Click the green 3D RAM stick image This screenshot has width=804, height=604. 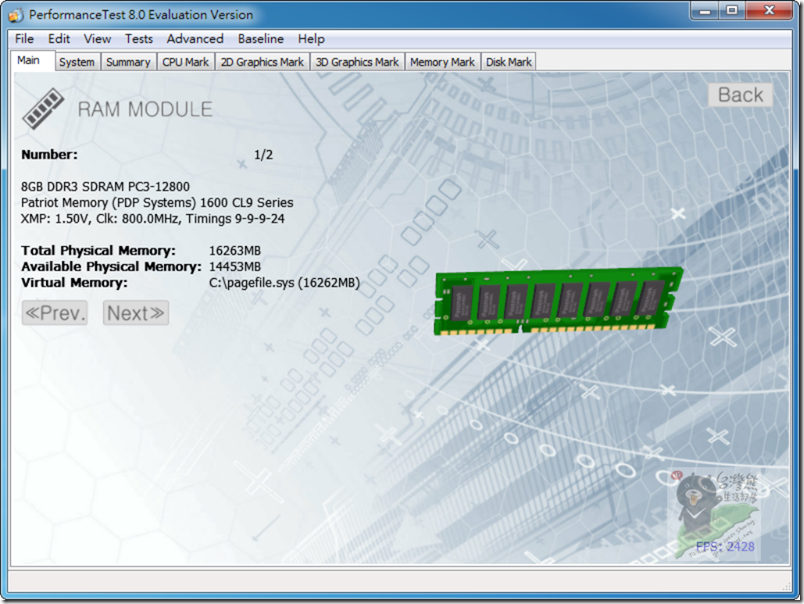point(559,300)
